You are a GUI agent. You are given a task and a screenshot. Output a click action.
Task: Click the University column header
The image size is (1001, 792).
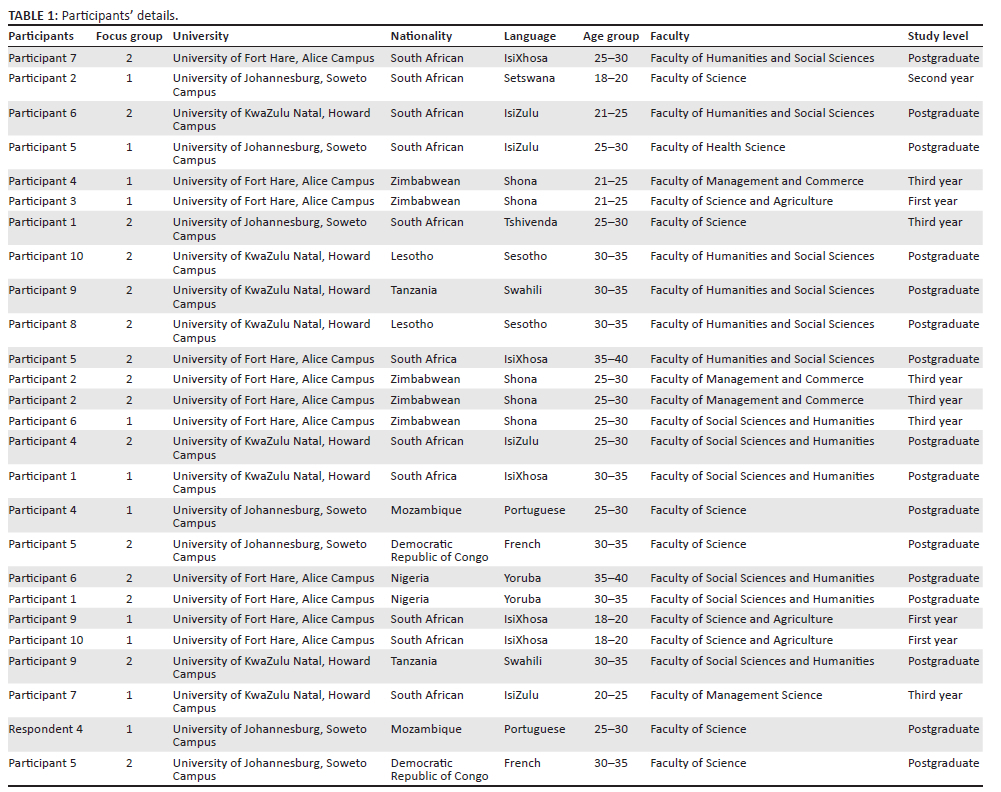(200, 36)
